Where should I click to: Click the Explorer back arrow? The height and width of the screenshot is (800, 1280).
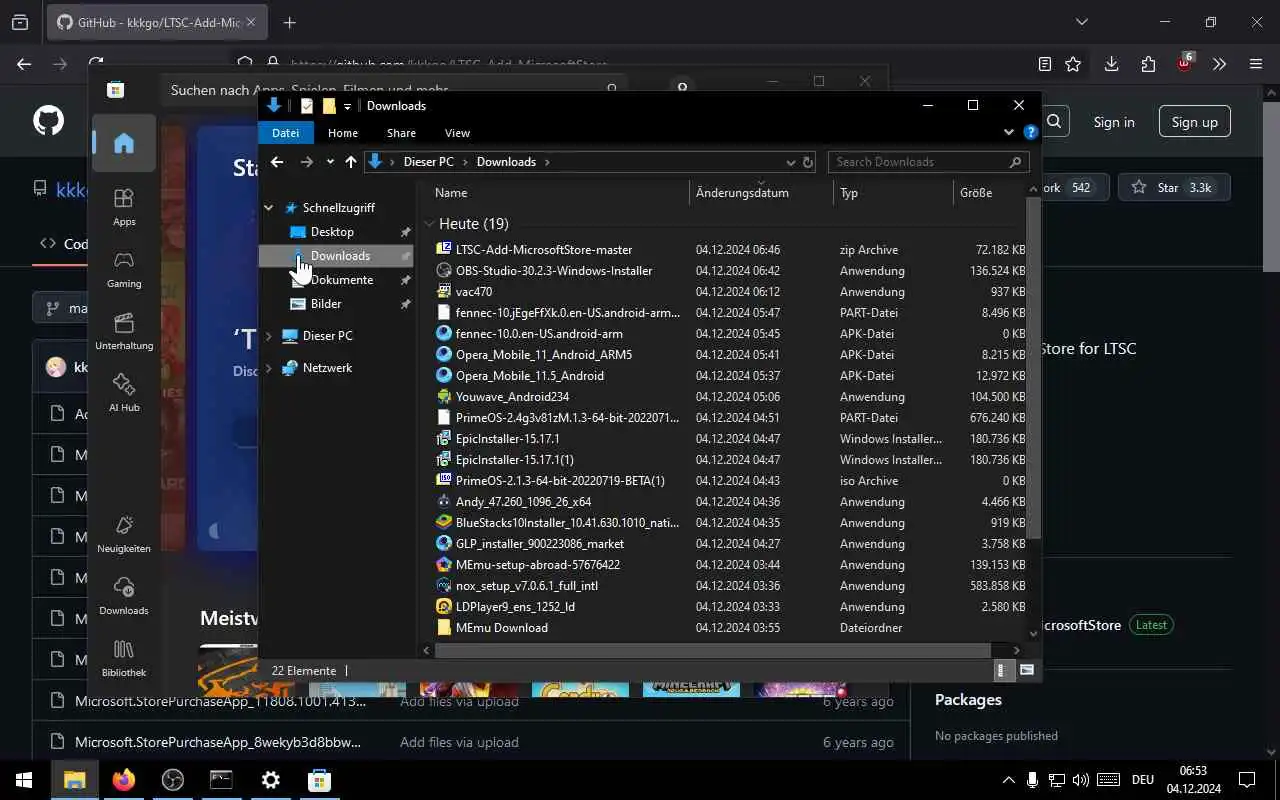click(x=277, y=162)
